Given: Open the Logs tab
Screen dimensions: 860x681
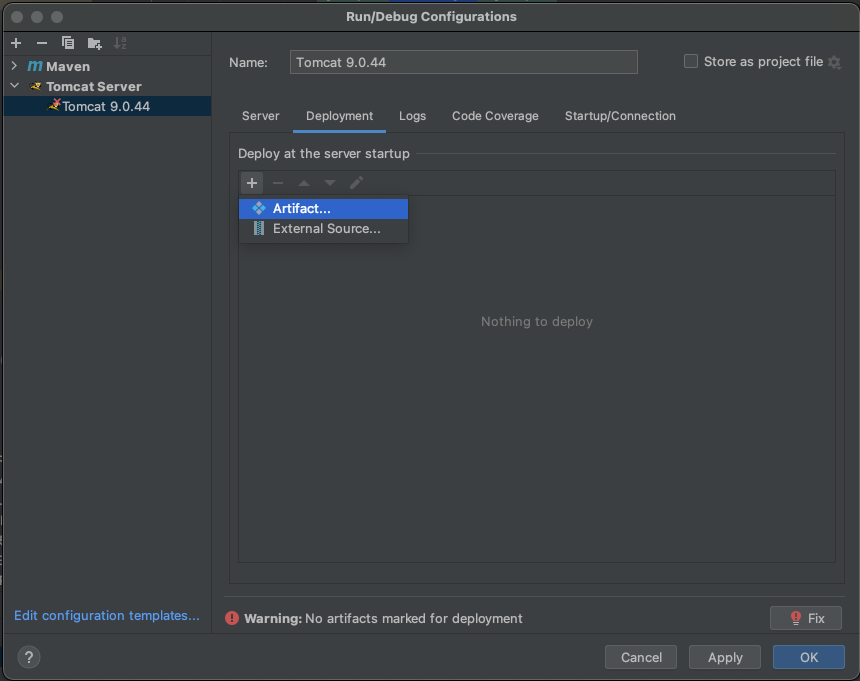Looking at the screenshot, I should click(x=412, y=116).
